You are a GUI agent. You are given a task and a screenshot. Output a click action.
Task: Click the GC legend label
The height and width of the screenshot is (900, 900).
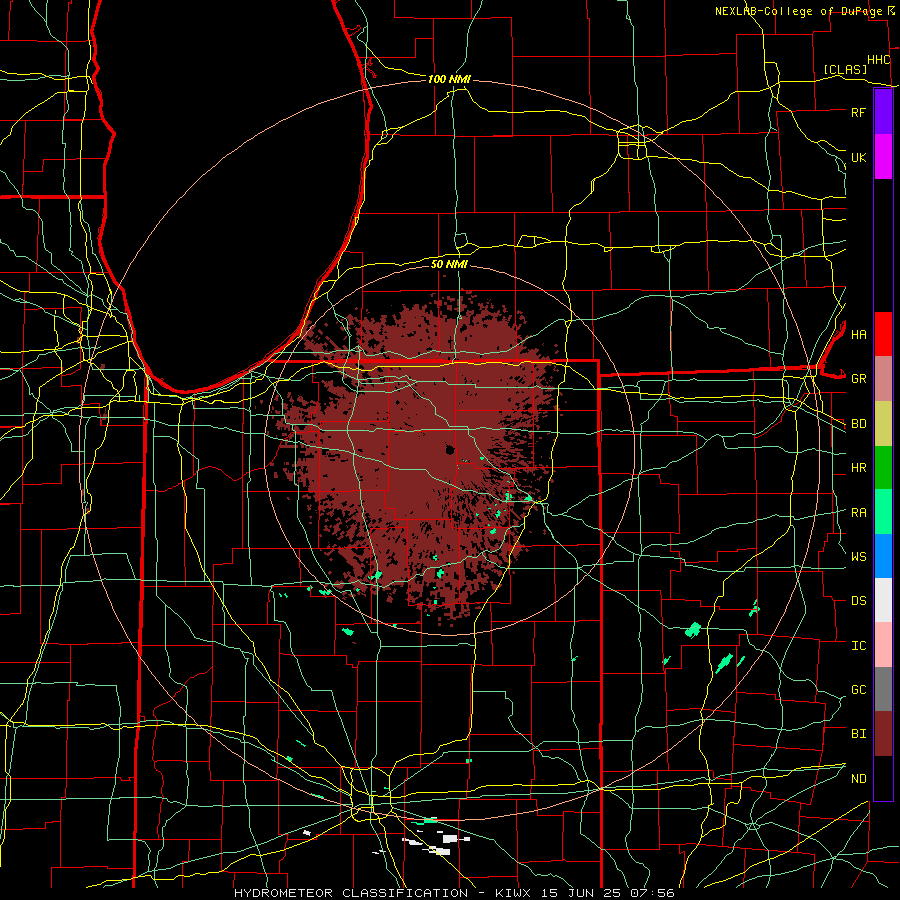point(858,690)
